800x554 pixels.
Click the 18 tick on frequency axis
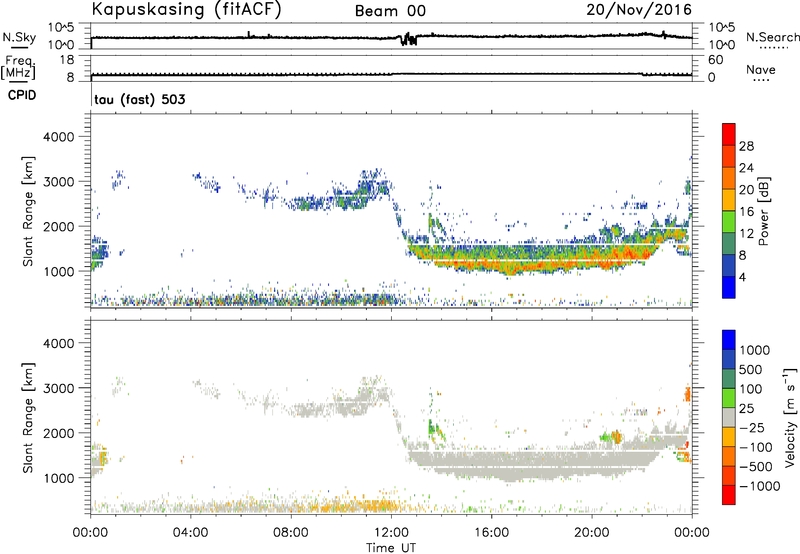(67, 60)
